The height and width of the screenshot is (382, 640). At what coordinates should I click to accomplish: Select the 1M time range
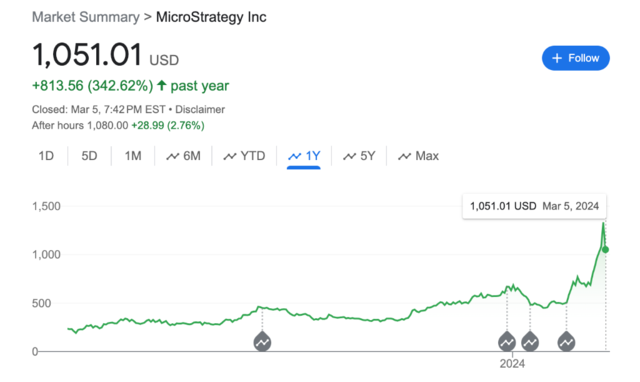tap(133, 156)
